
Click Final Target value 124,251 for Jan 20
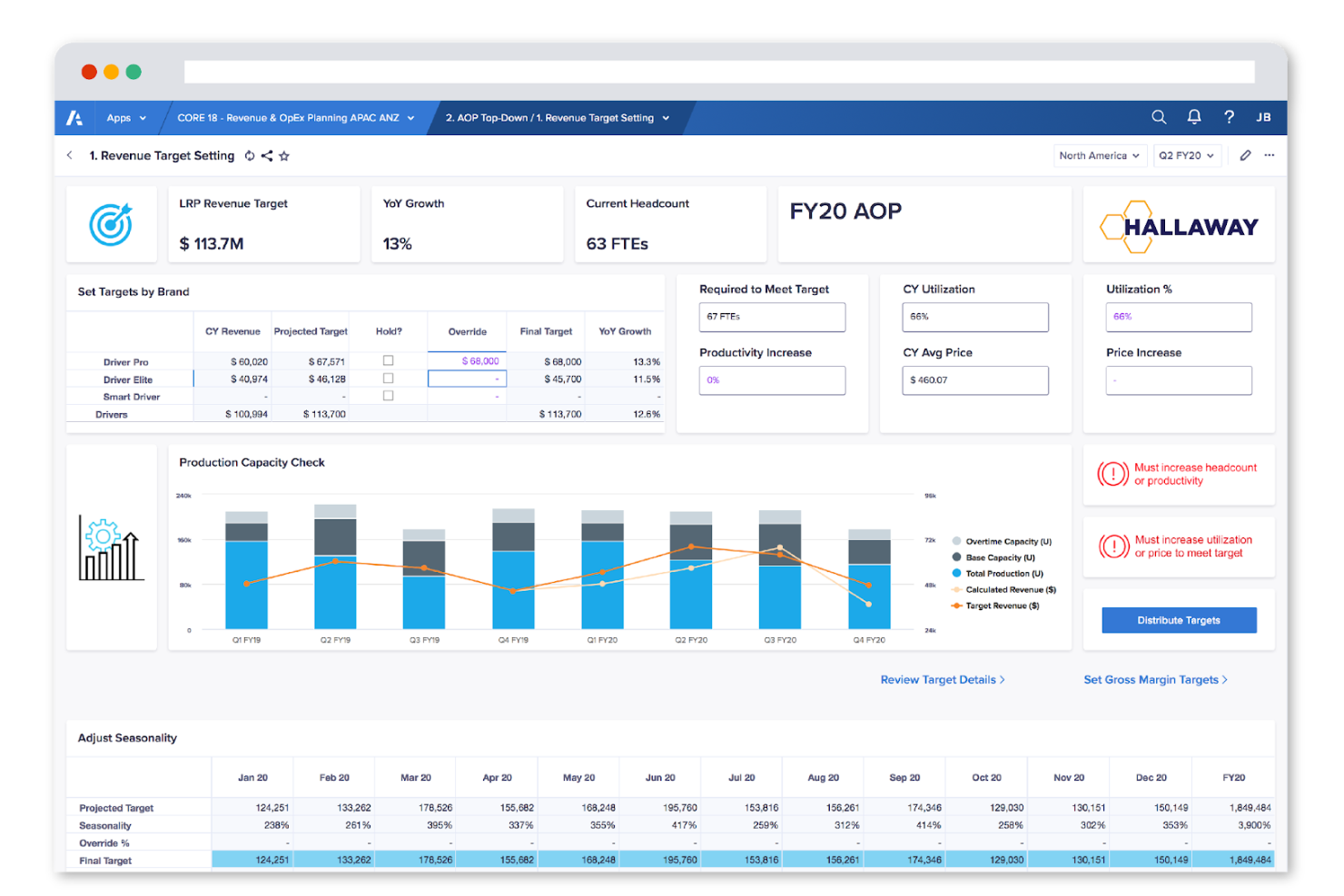(252, 860)
